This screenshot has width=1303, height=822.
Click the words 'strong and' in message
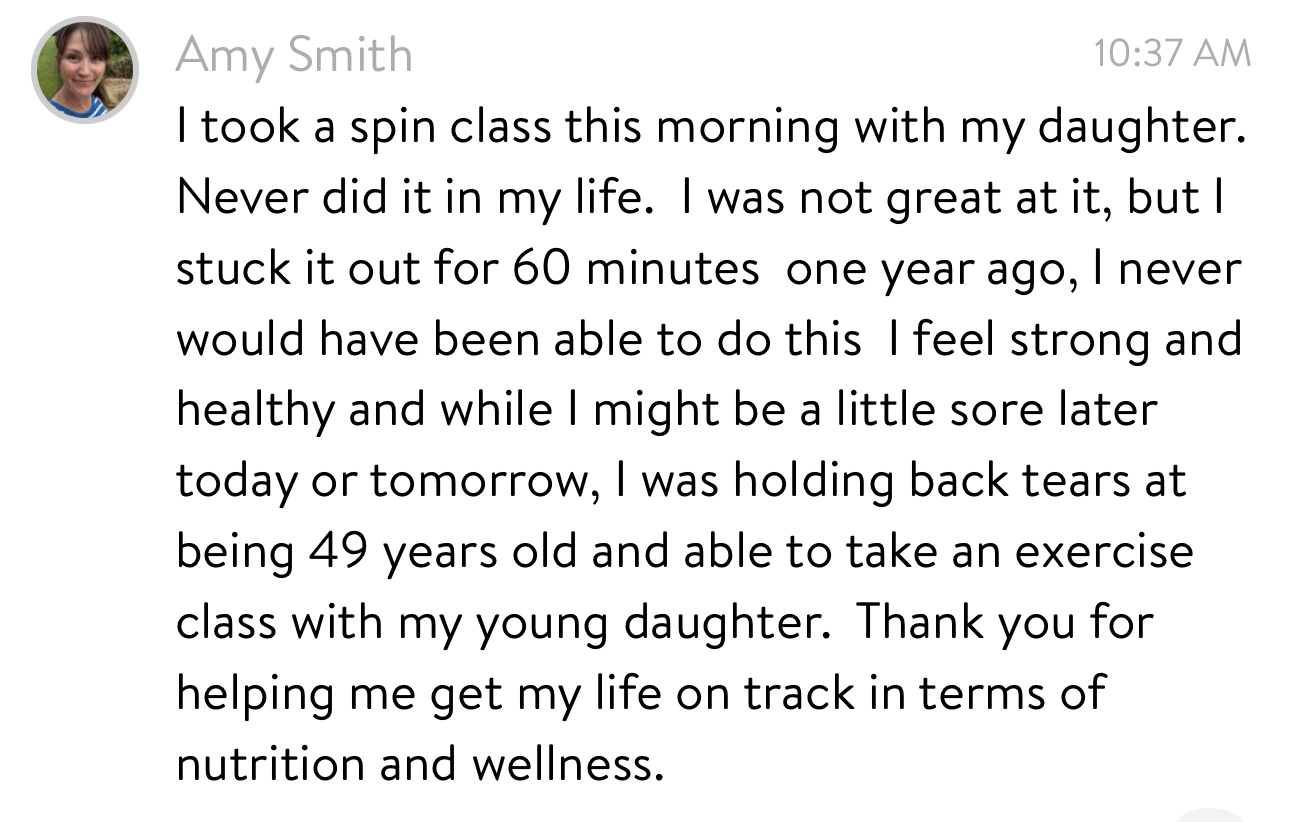(1125, 341)
